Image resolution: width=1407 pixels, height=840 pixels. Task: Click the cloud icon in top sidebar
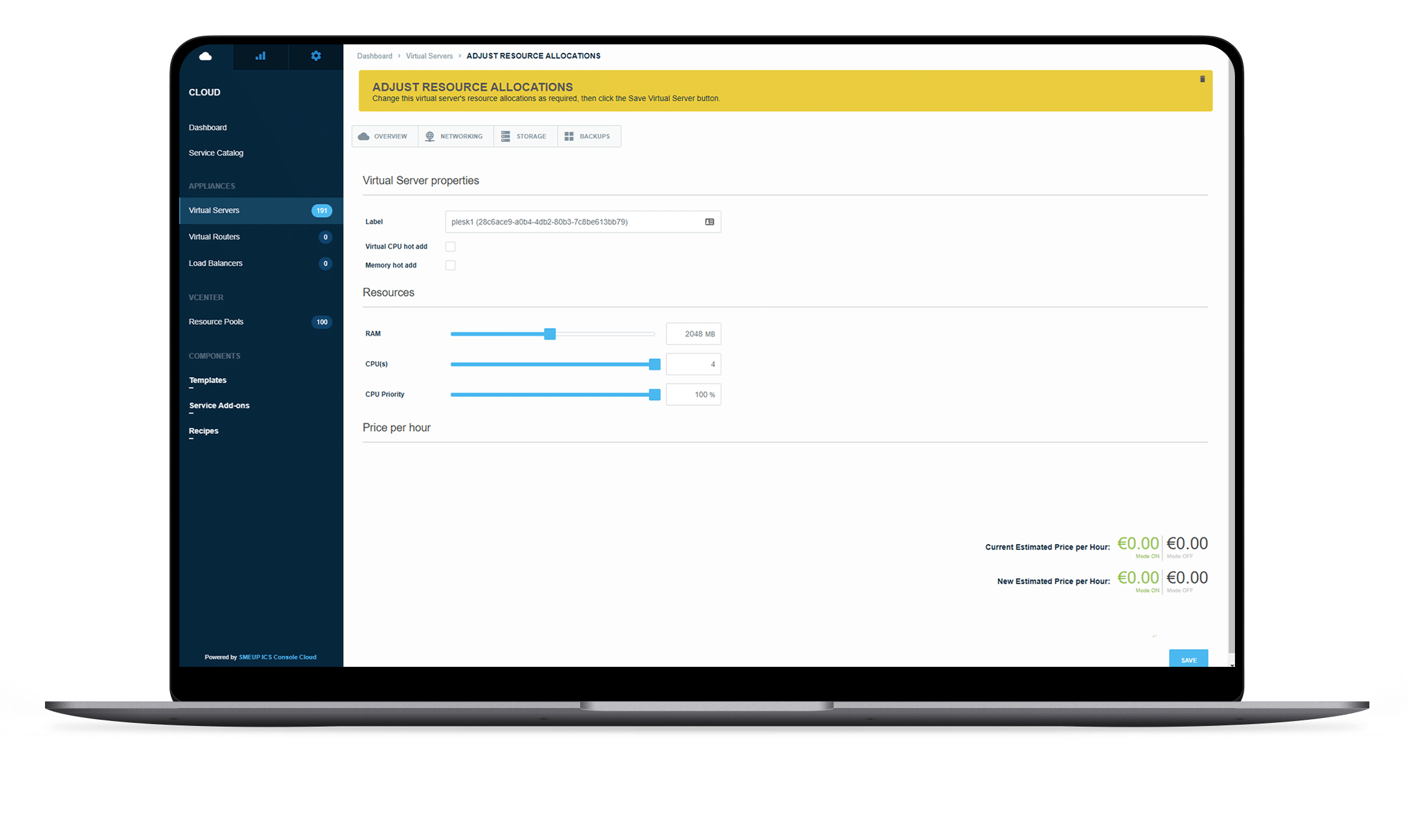pyautogui.click(x=205, y=56)
